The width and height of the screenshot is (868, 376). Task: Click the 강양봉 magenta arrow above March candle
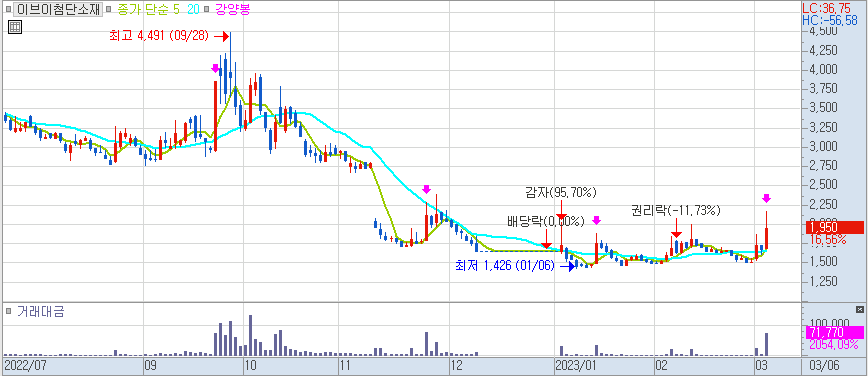tap(766, 198)
